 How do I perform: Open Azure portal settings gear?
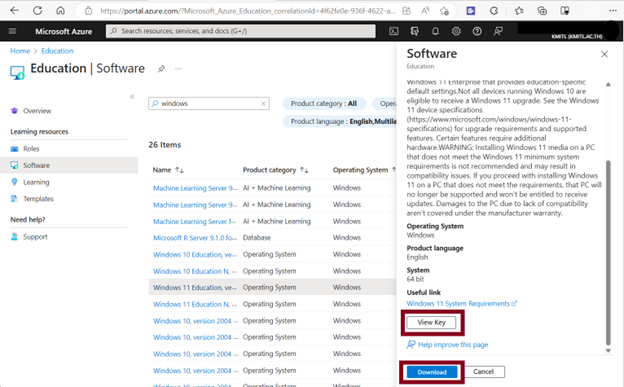tap(456, 31)
